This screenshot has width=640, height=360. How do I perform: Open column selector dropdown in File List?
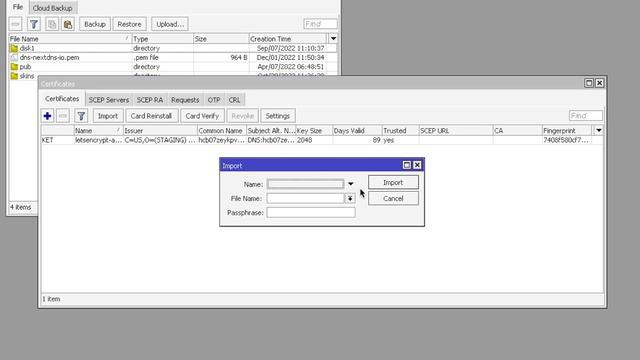[333, 38]
